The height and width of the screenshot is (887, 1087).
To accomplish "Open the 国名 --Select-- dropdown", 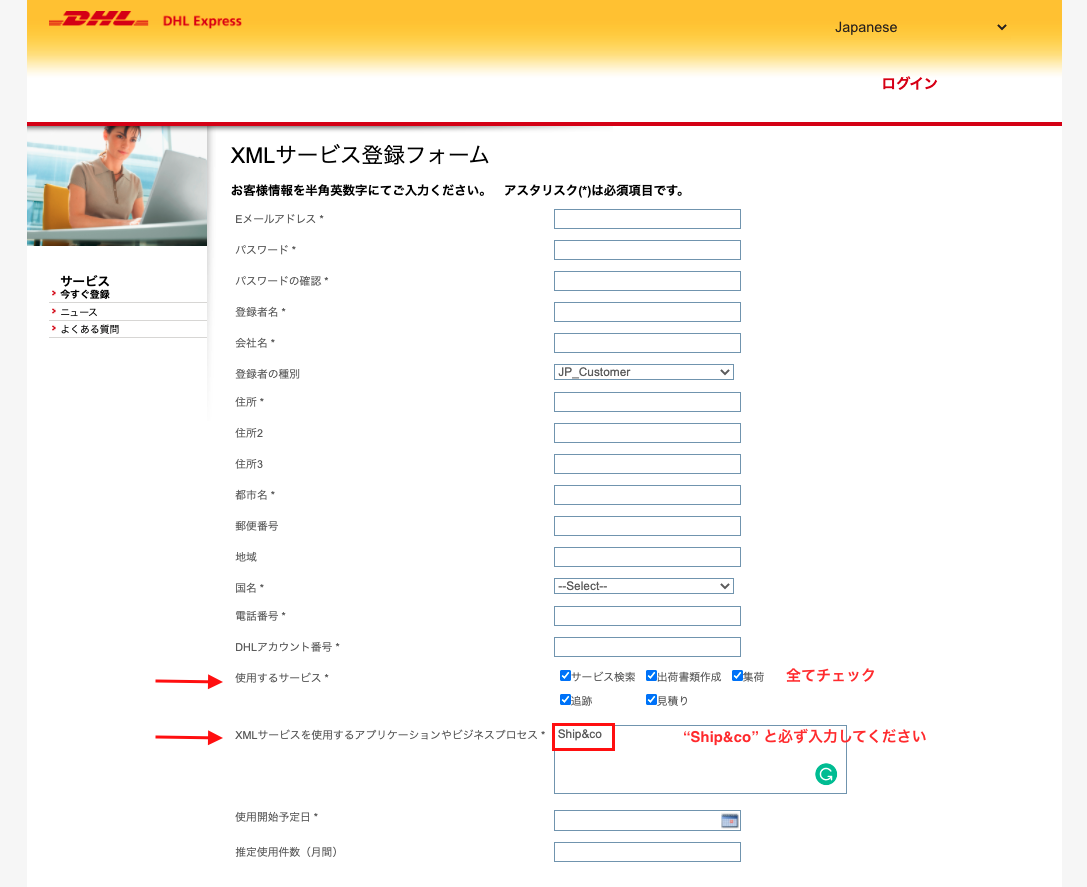I will tap(643, 586).
